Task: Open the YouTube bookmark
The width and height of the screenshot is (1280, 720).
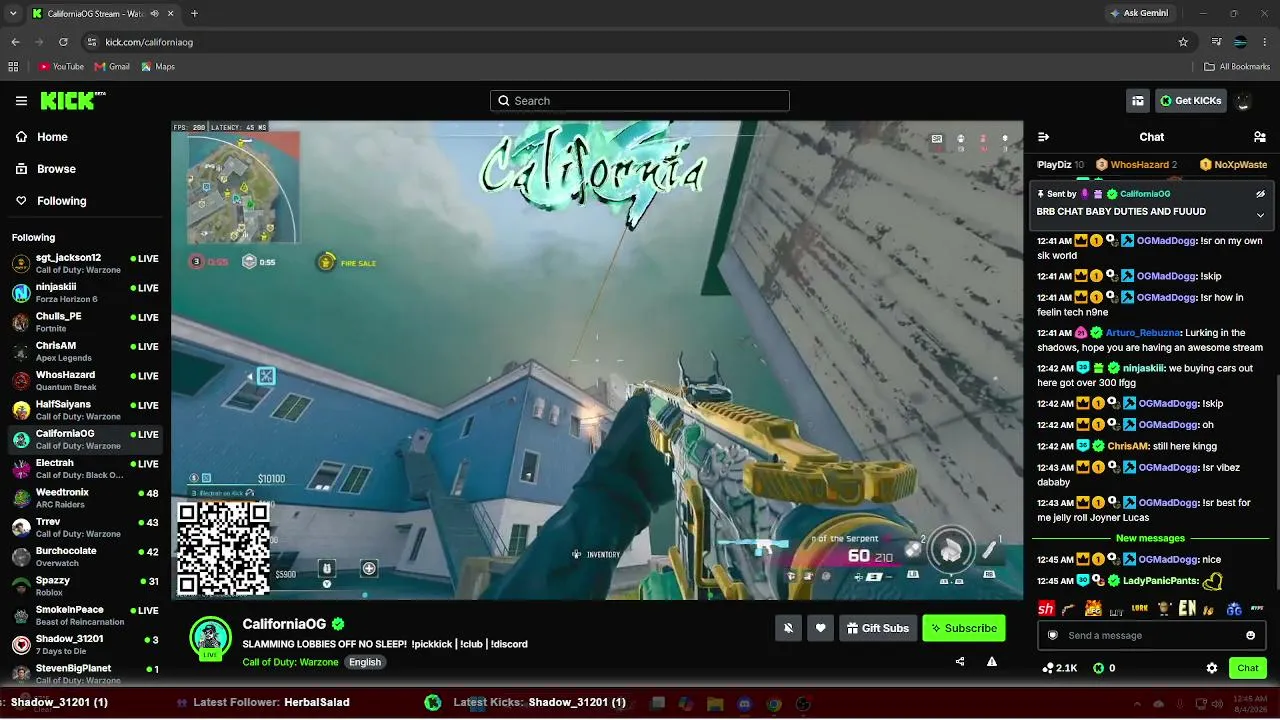Action: click(61, 67)
